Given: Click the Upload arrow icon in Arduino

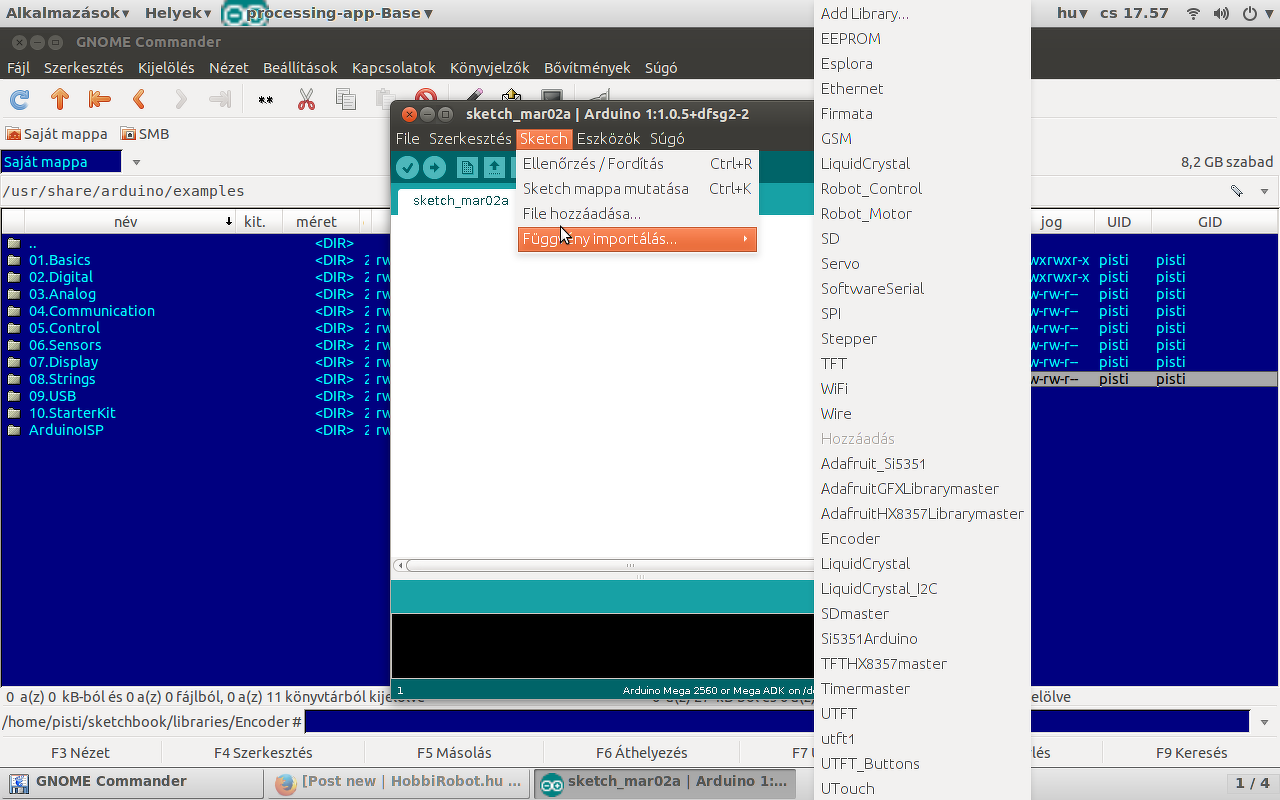Looking at the screenshot, I should point(434,167).
